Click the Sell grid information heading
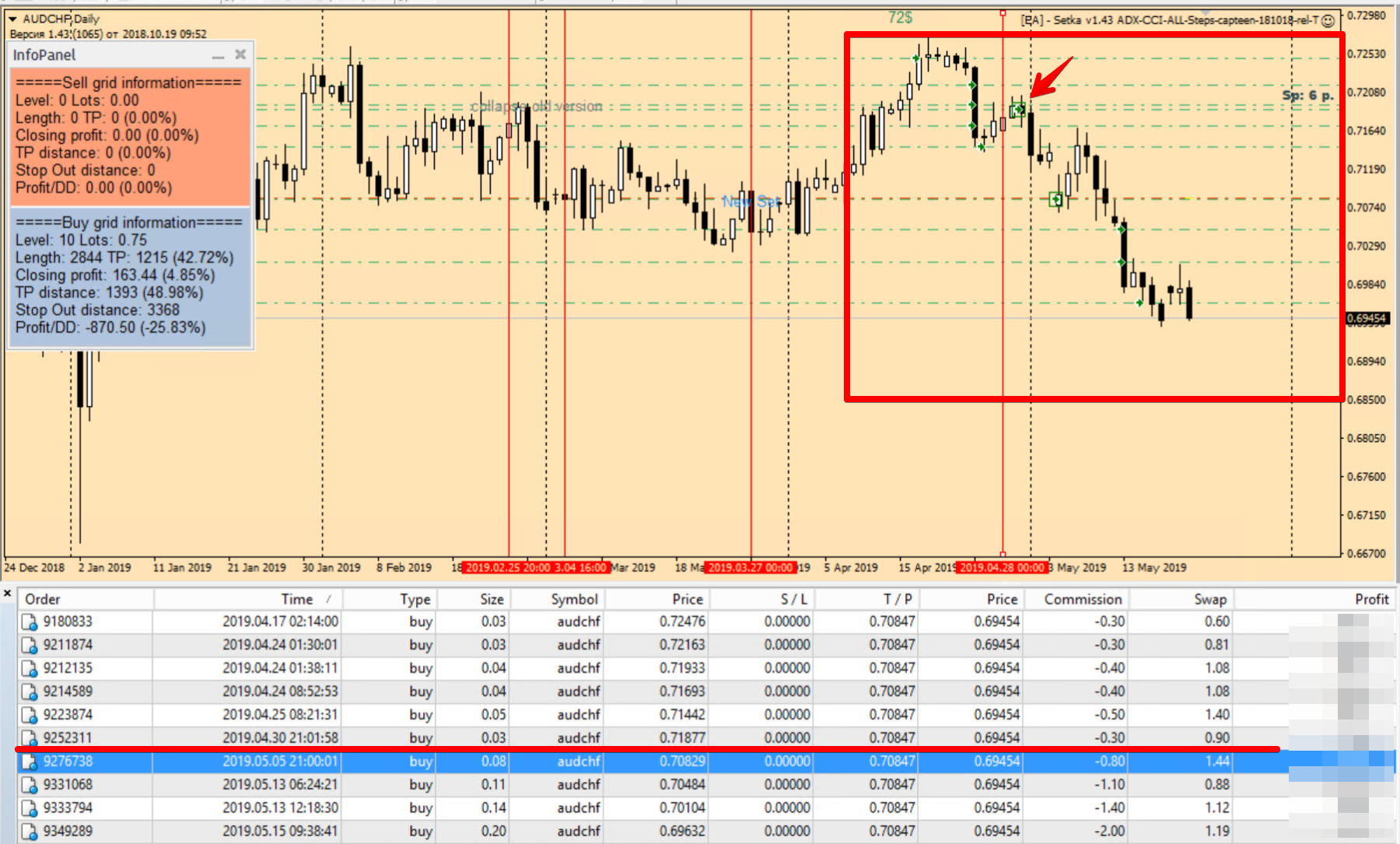 pos(128,82)
